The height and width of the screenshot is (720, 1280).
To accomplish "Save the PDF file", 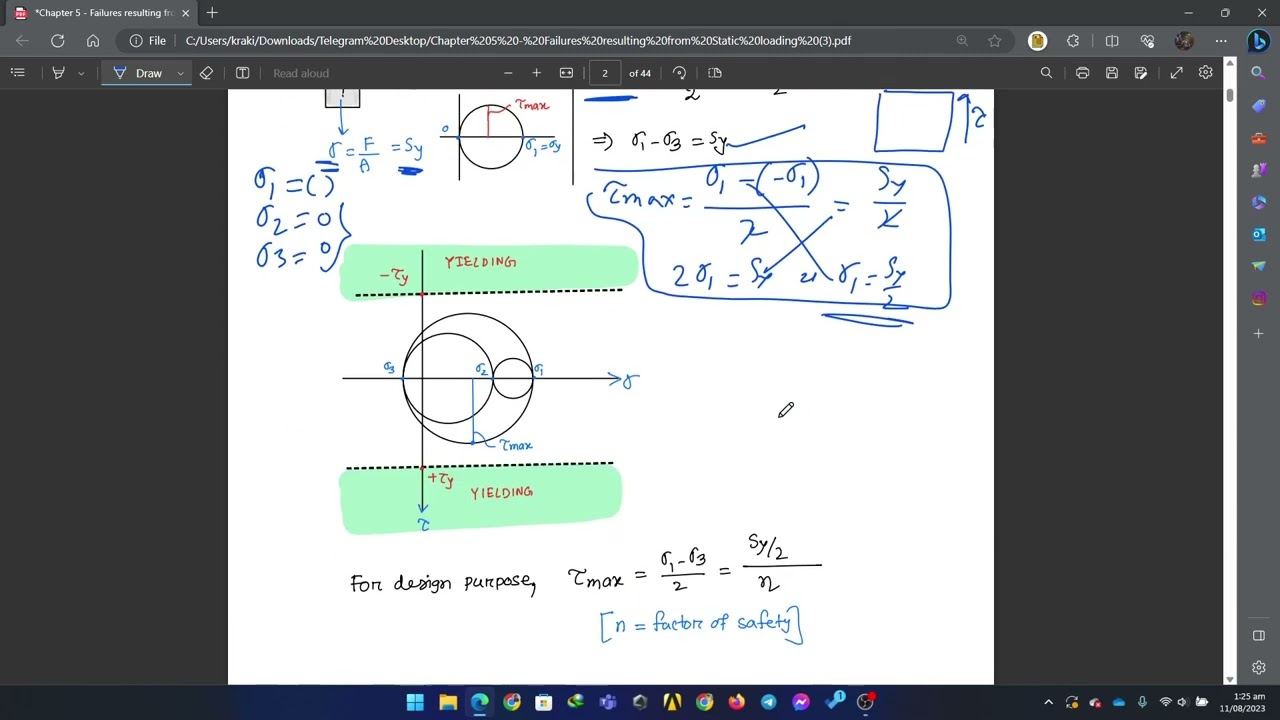I will (x=1111, y=73).
